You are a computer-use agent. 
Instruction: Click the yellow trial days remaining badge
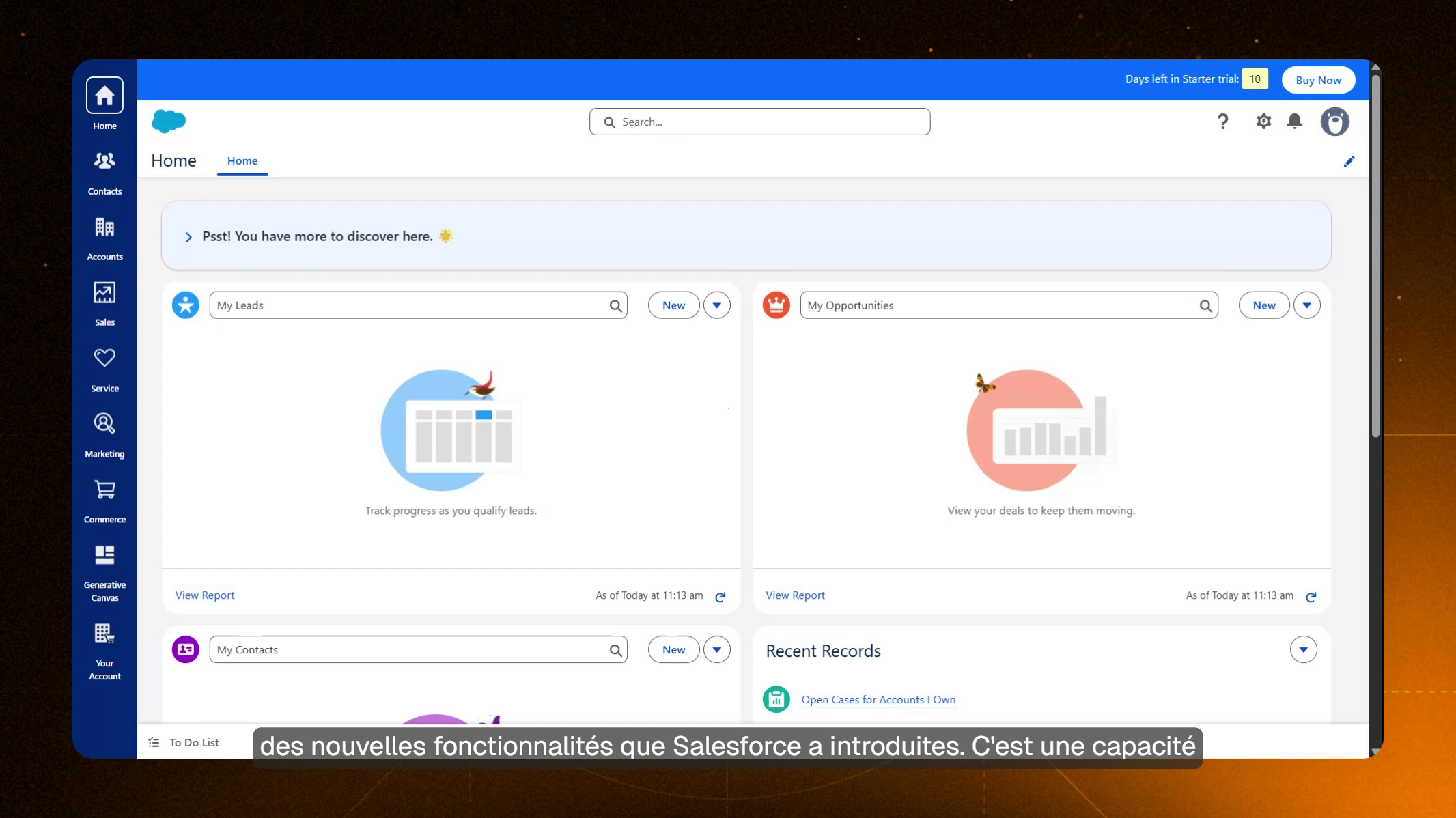pos(1255,79)
